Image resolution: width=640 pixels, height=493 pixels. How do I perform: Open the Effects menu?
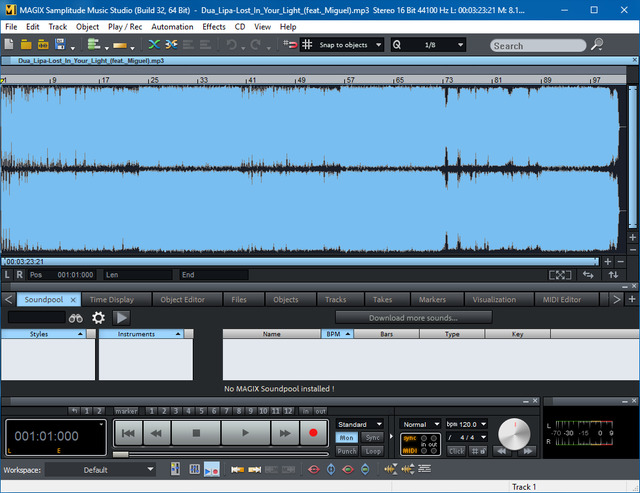pos(214,27)
